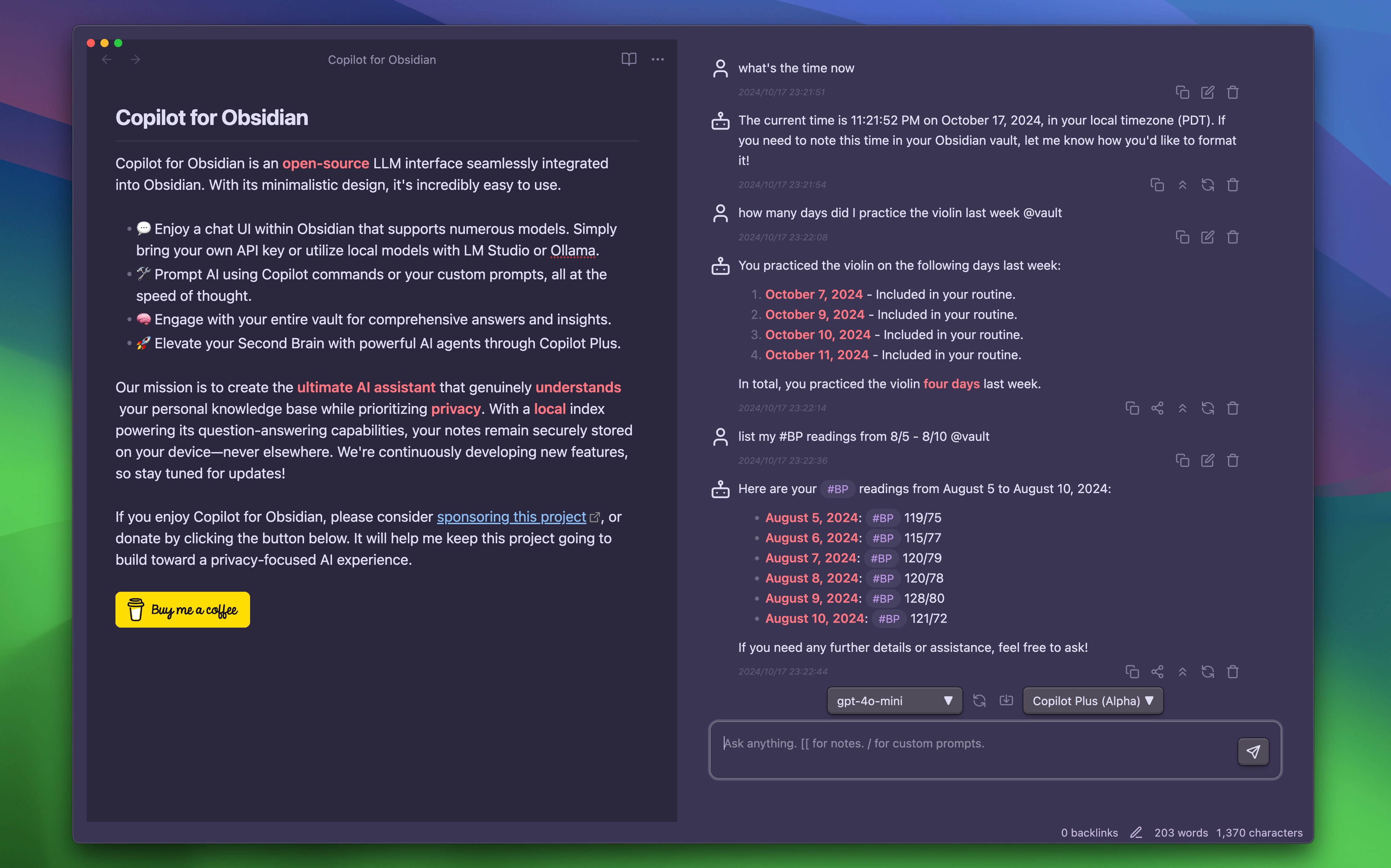The height and width of the screenshot is (868, 1391).
Task: Expand the Copilot Plus (Alpha) mode dropdown
Action: tap(1092, 700)
